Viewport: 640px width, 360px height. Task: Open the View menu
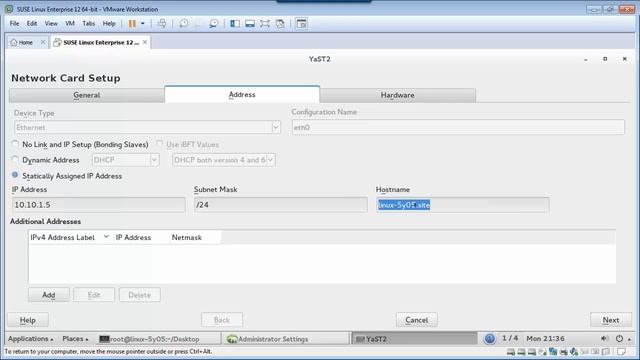[x=51, y=24]
